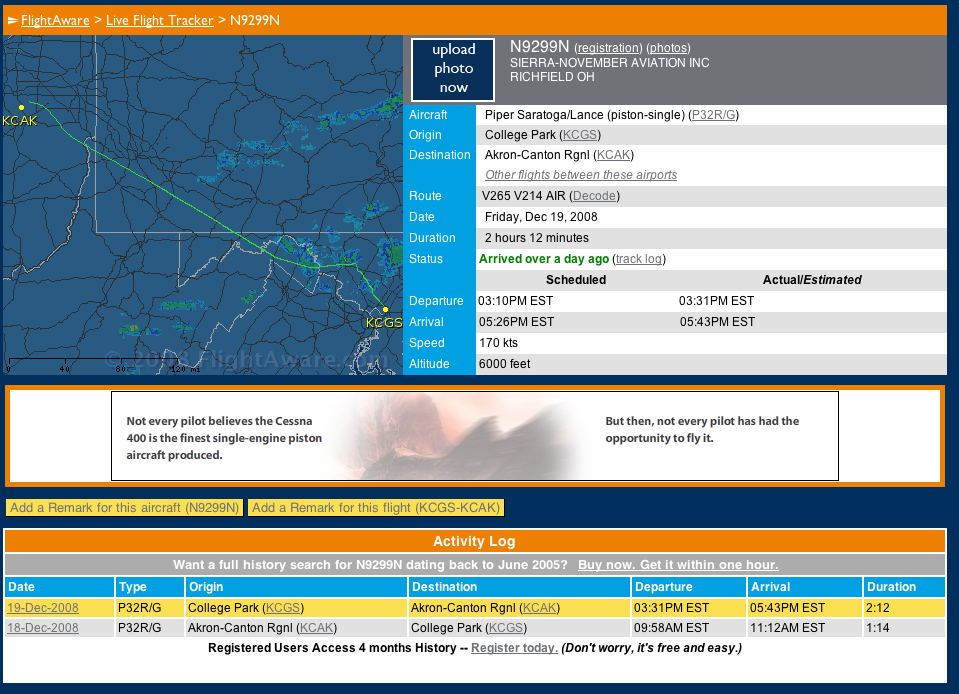
Task: Open KCGS link in 19-Dec-2008 row
Action: pos(283,608)
